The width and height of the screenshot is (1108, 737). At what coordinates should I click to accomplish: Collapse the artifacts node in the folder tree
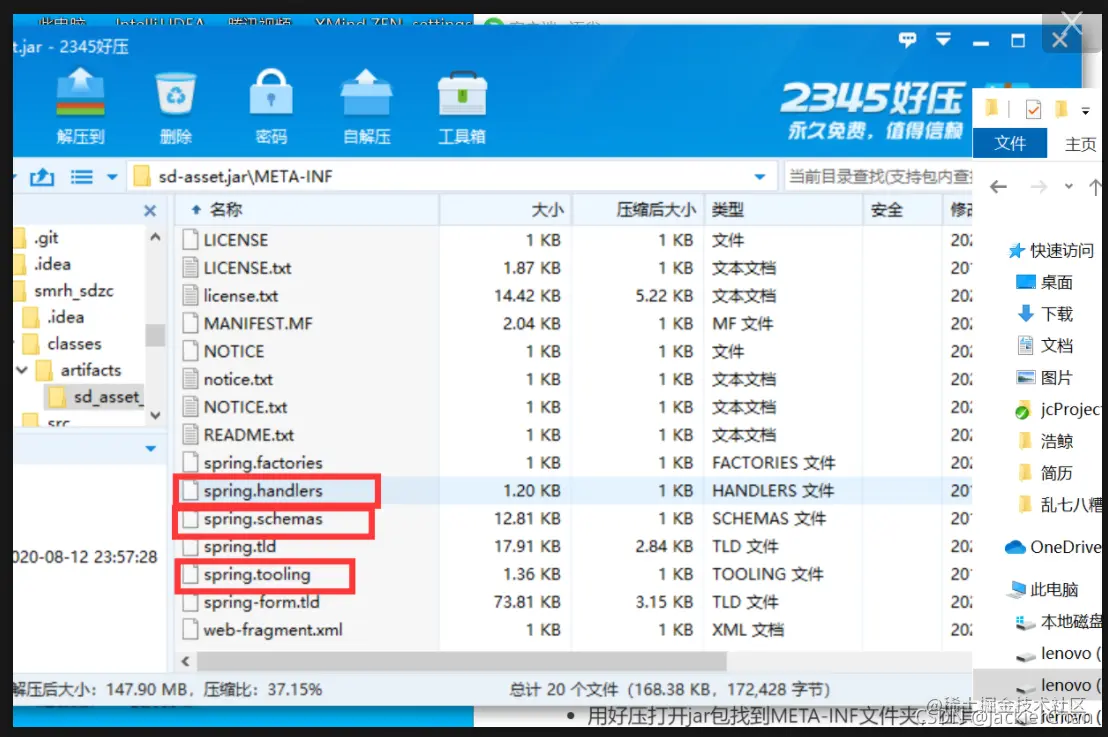[22, 370]
